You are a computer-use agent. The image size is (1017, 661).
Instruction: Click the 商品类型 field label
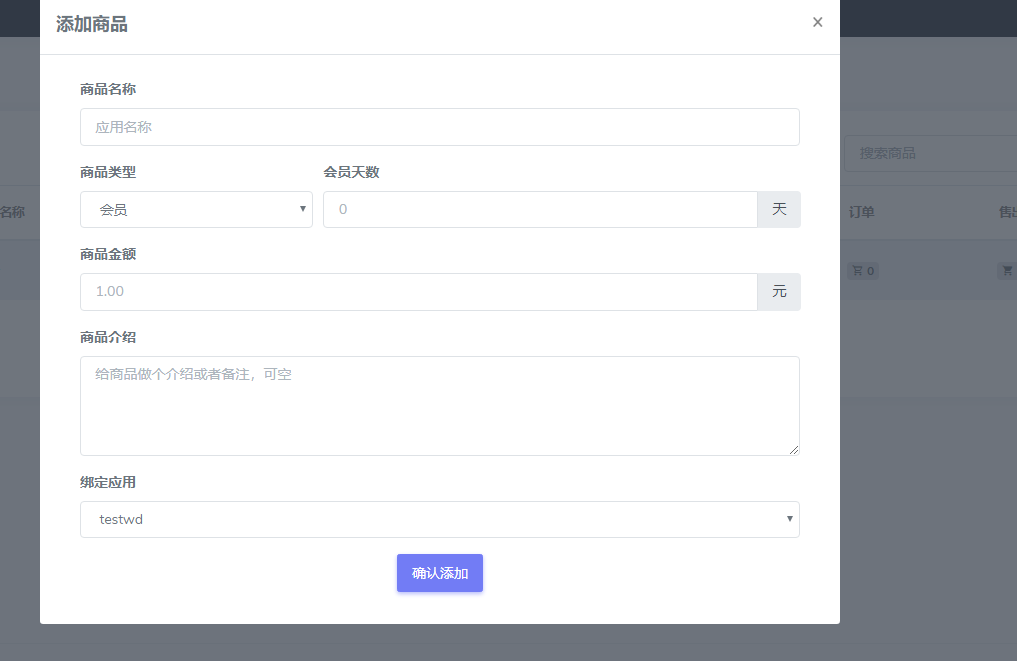(x=108, y=173)
